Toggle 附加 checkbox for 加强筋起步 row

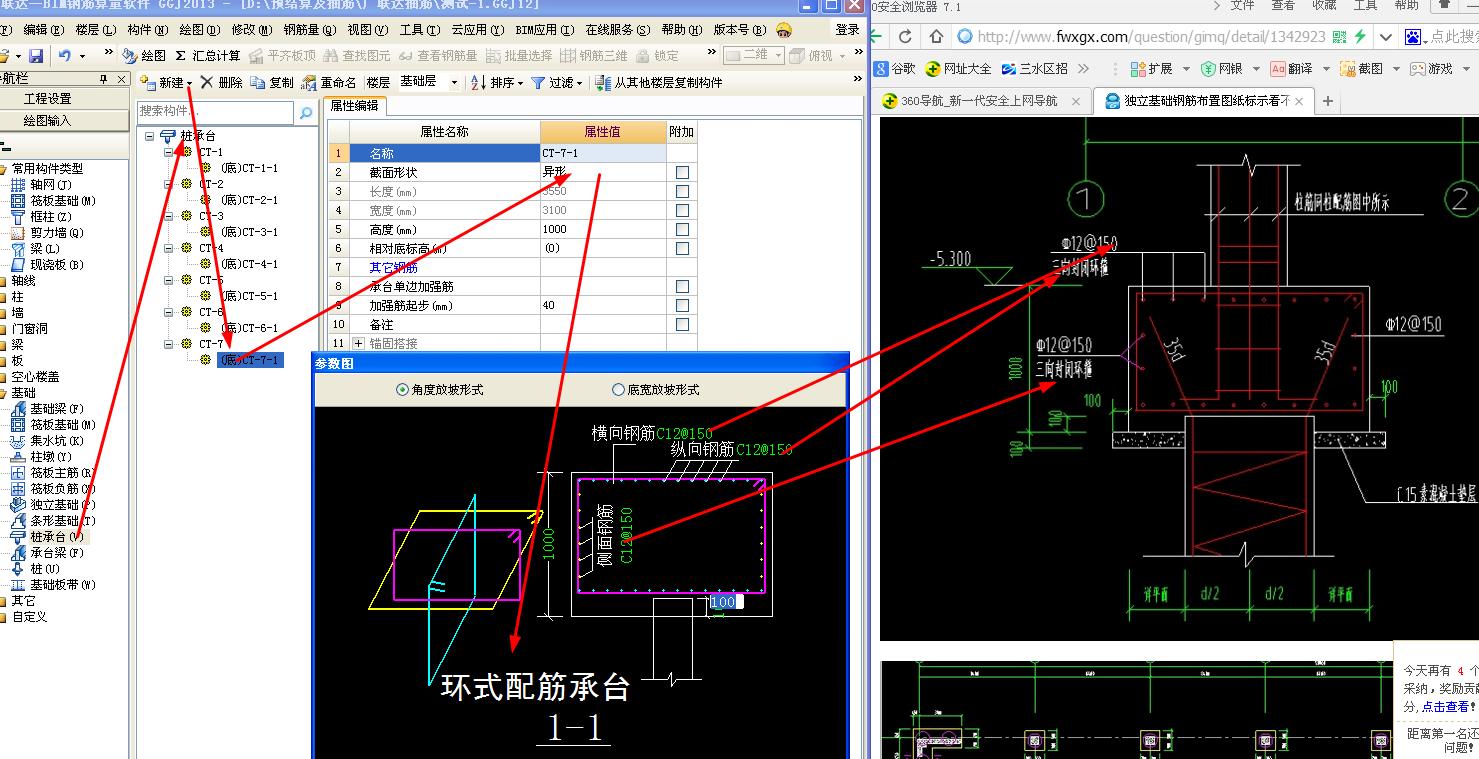point(682,305)
